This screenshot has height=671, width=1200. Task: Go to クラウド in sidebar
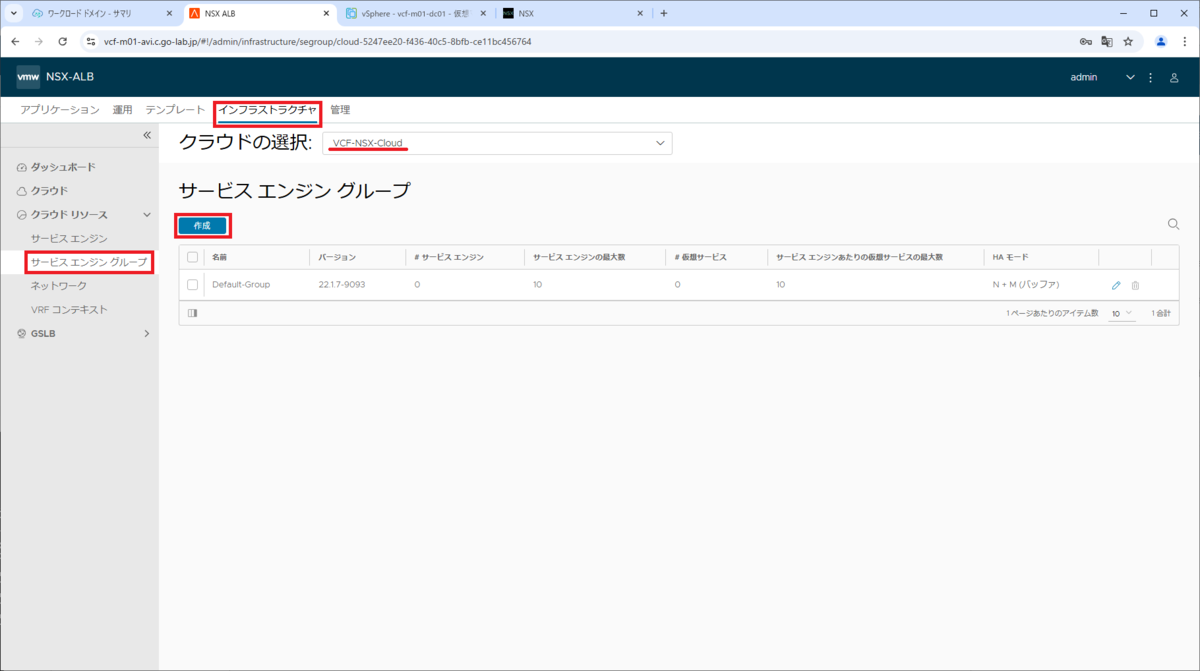[49, 191]
